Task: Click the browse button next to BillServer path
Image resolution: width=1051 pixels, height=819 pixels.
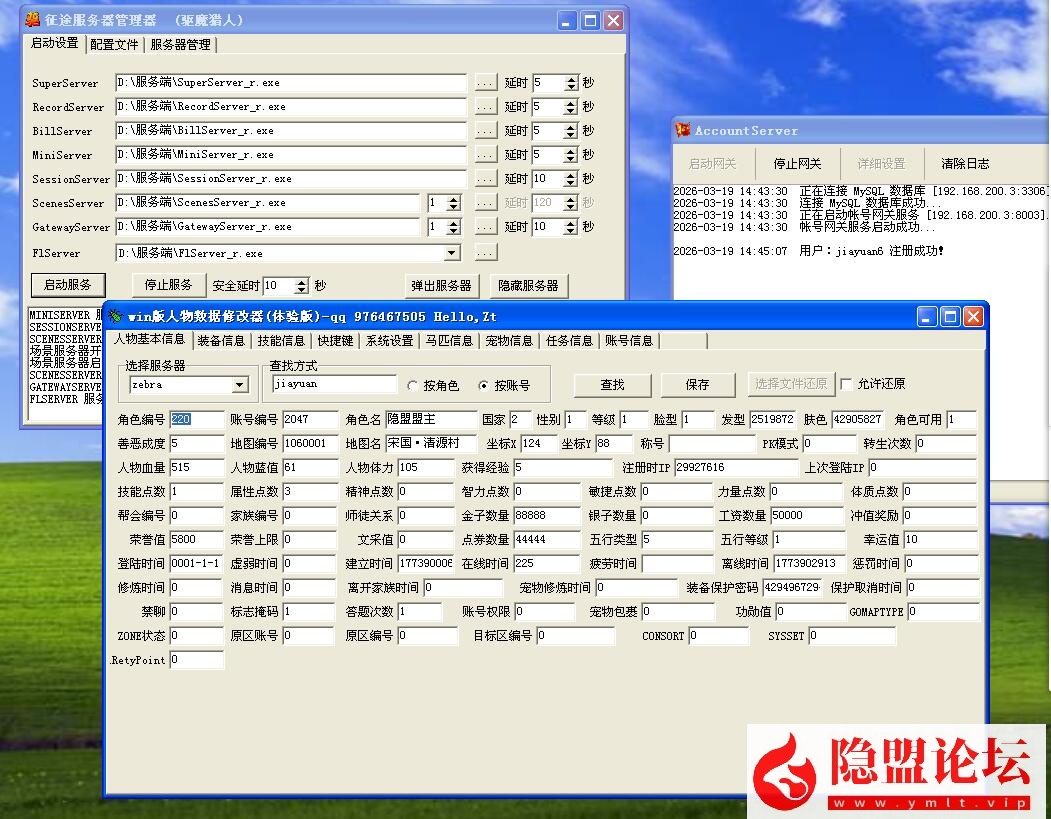Action: (486, 131)
